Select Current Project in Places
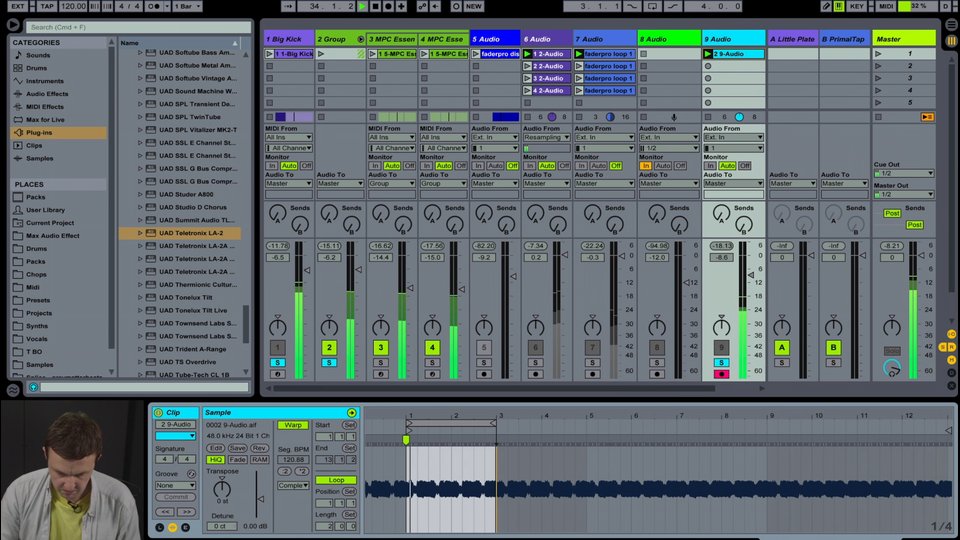The image size is (960, 540). pos(50,223)
